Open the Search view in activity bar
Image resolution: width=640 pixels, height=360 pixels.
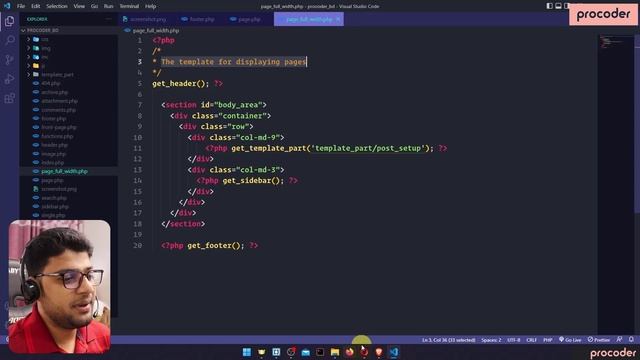coord(9,40)
